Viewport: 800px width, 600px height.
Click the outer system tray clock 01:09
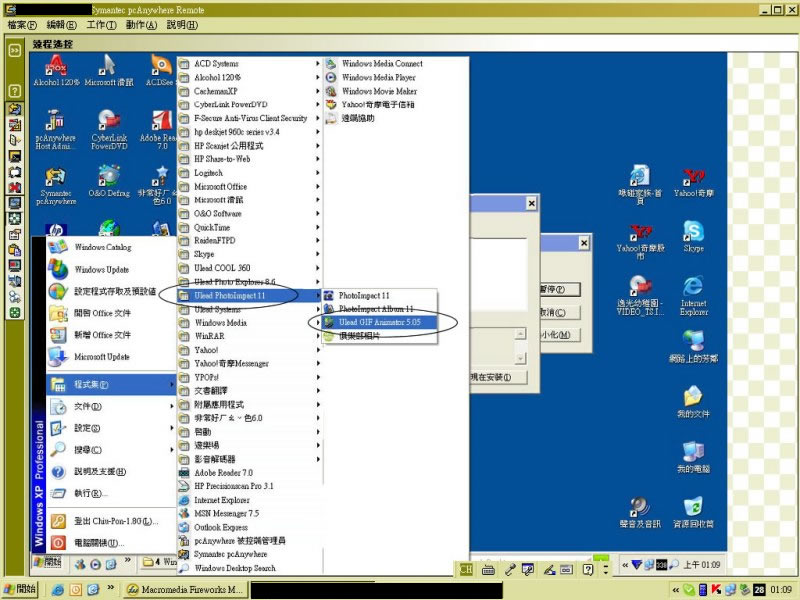(x=781, y=590)
